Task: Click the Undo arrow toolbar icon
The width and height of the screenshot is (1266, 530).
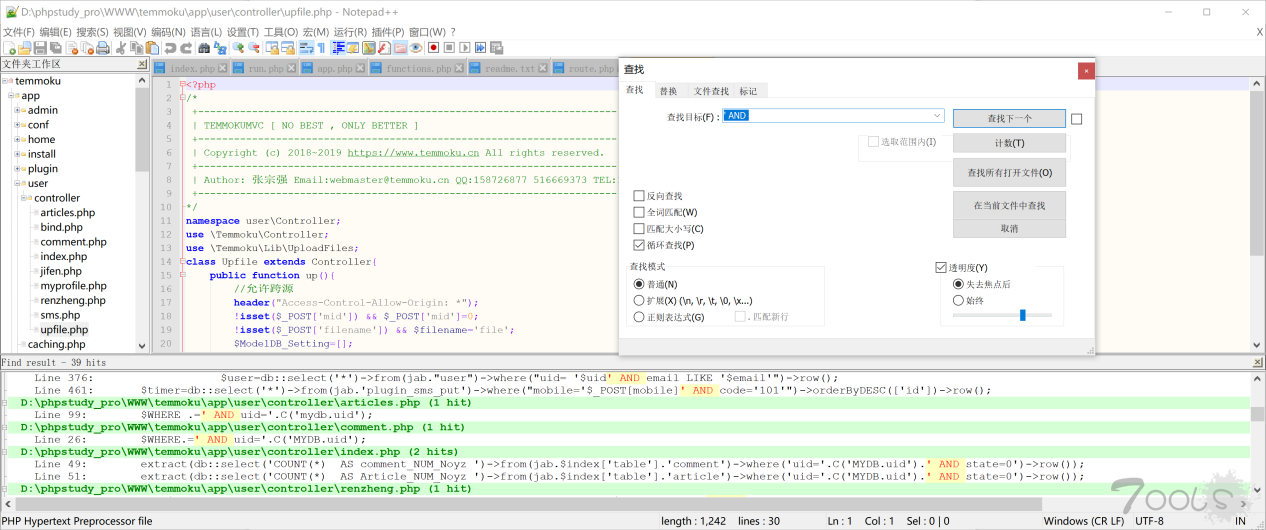Action: pos(170,48)
